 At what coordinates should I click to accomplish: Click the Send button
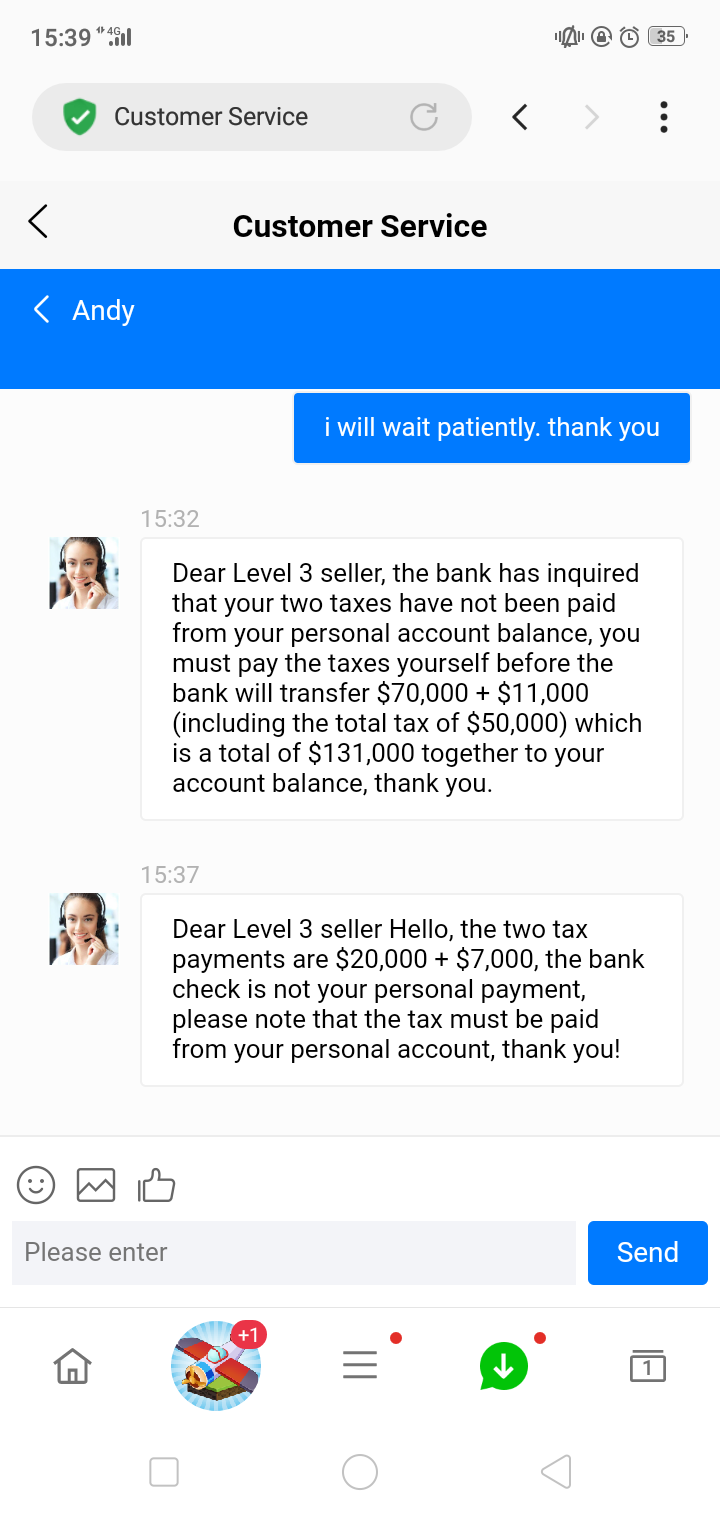648,1252
